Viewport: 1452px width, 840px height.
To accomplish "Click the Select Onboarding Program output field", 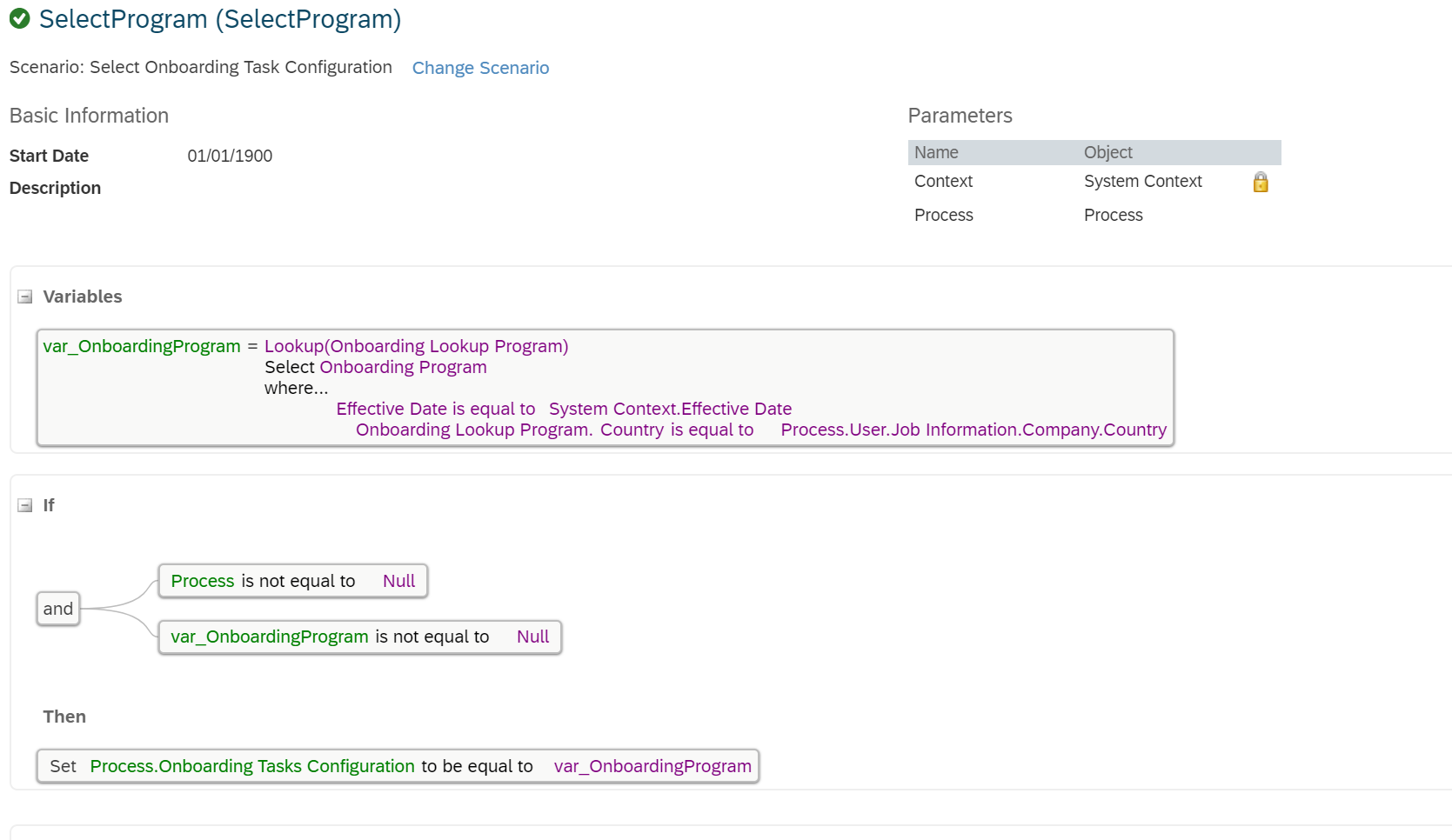I will [x=403, y=367].
